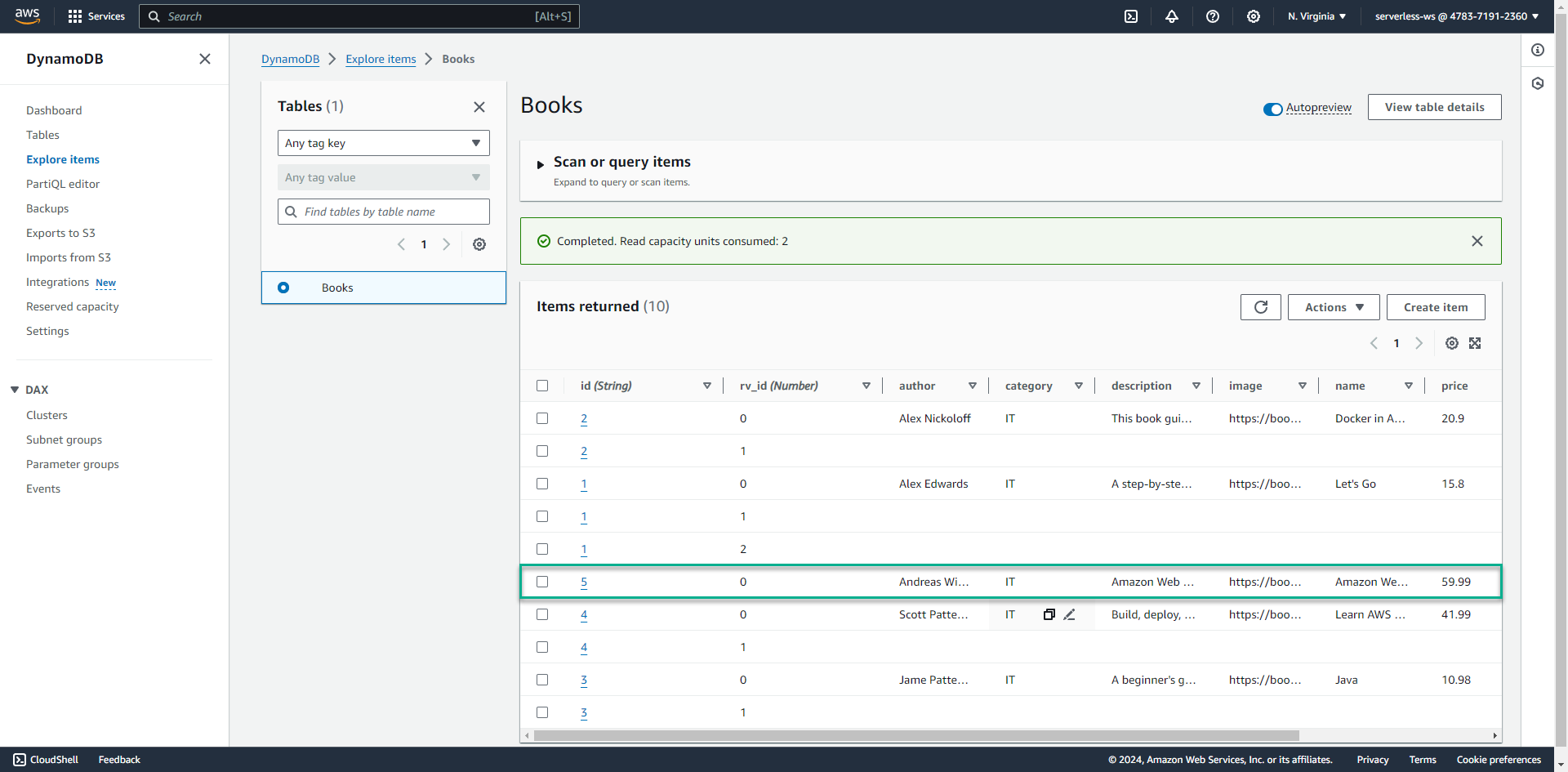Open the right edge hexagon panel icon

(x=1538, y=83)
